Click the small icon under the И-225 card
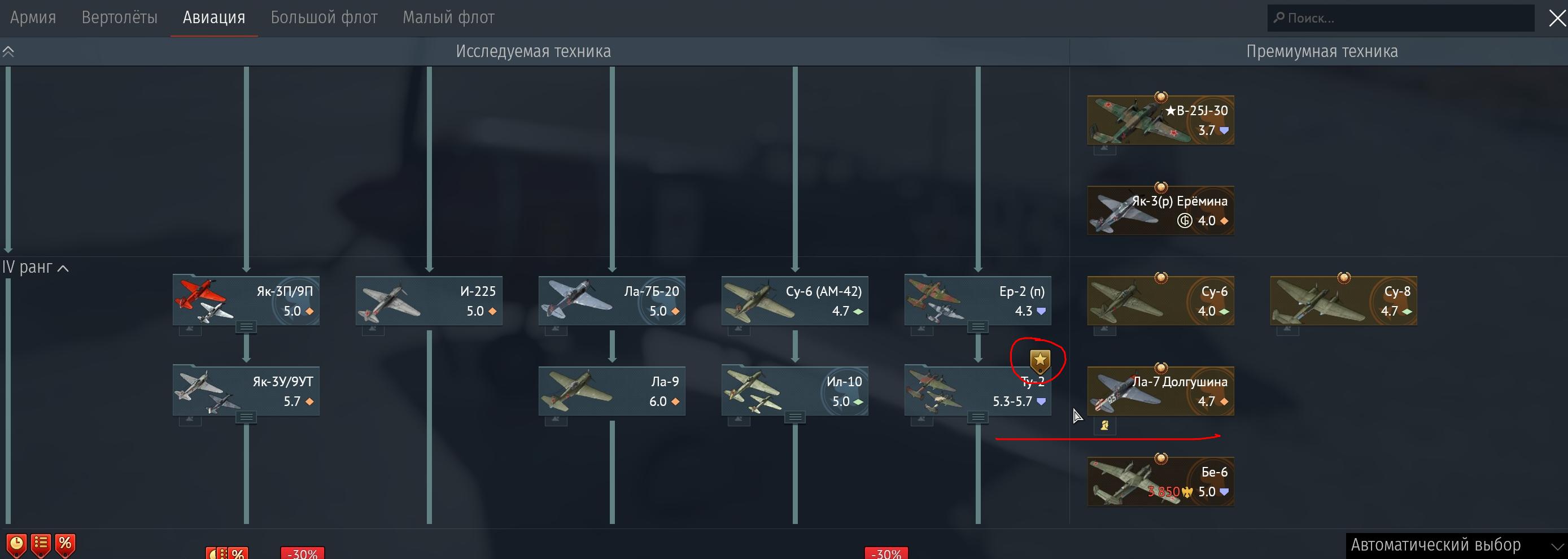Viewport: 1568px width, 559px height. tap(373, 330)
